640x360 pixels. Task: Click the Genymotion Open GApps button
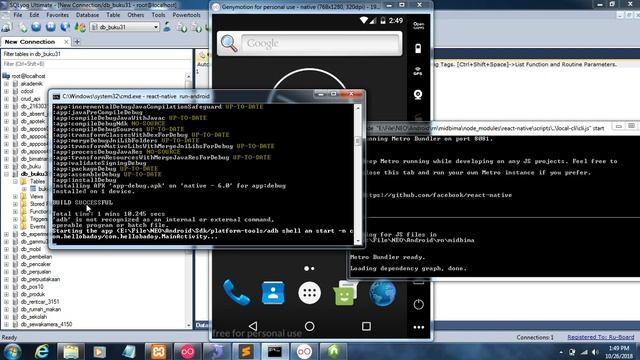418,26
